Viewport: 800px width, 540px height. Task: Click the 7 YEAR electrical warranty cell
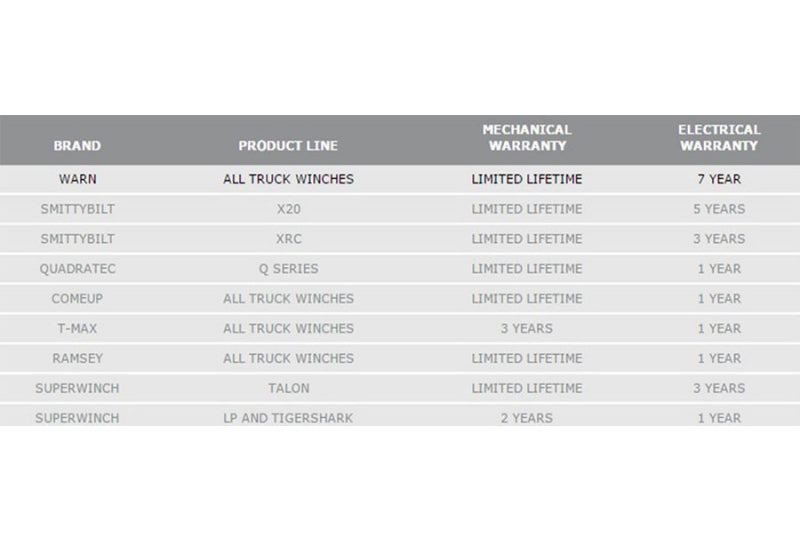[x=719, y=179]
